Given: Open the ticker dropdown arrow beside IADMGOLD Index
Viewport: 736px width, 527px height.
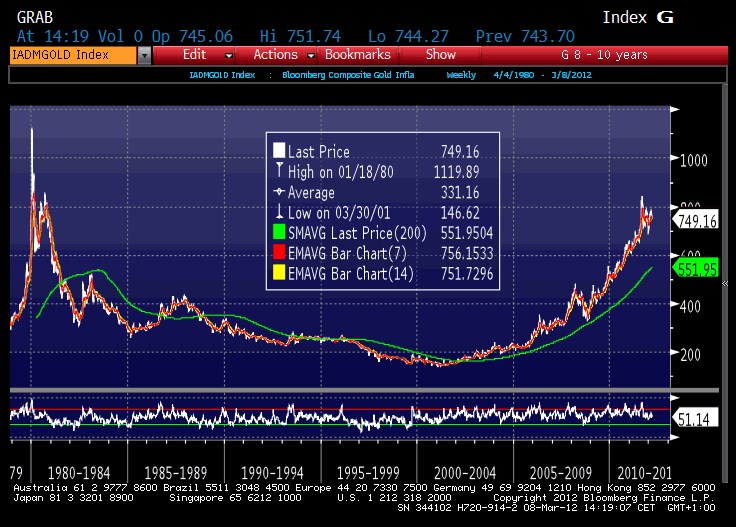Looking at the screenshot, I should 145,55.
